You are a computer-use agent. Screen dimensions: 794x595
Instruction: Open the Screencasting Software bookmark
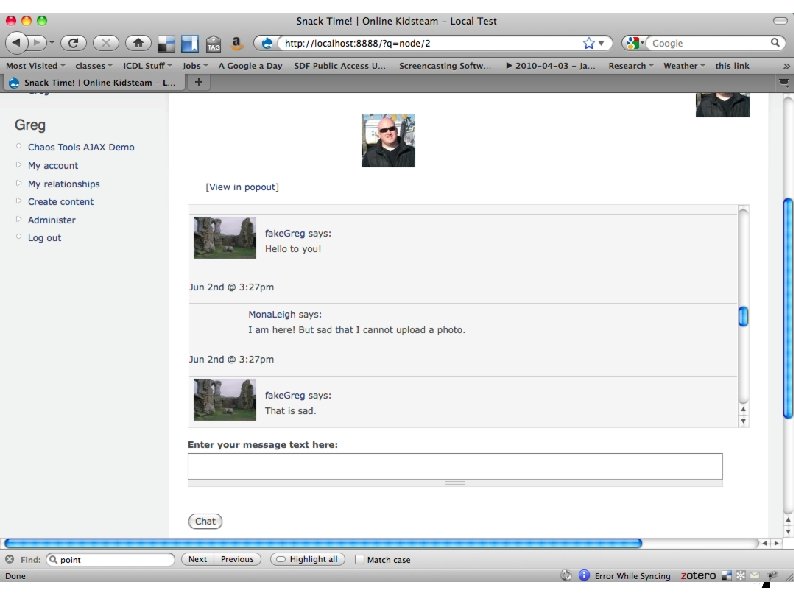445,66
